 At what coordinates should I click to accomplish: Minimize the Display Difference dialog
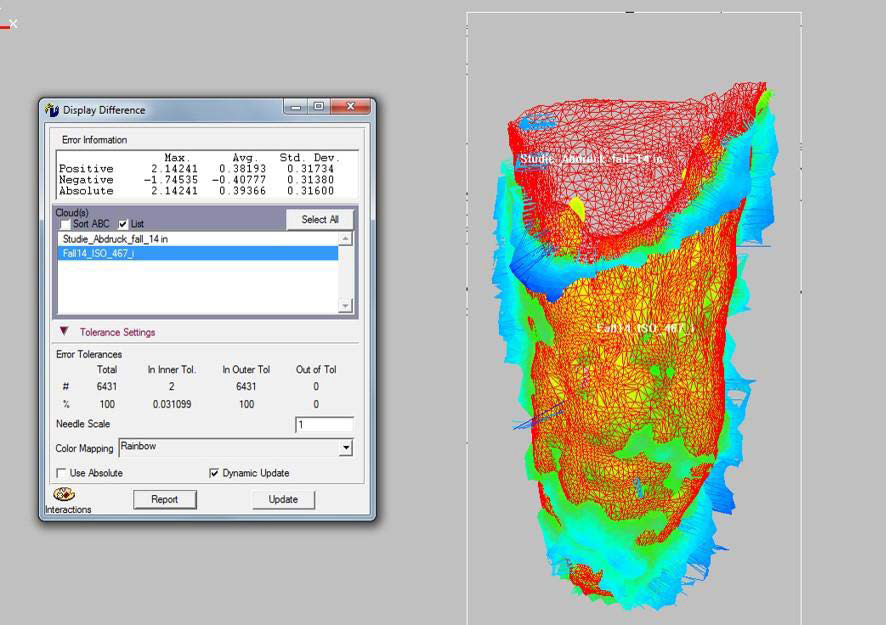point(296,106)
